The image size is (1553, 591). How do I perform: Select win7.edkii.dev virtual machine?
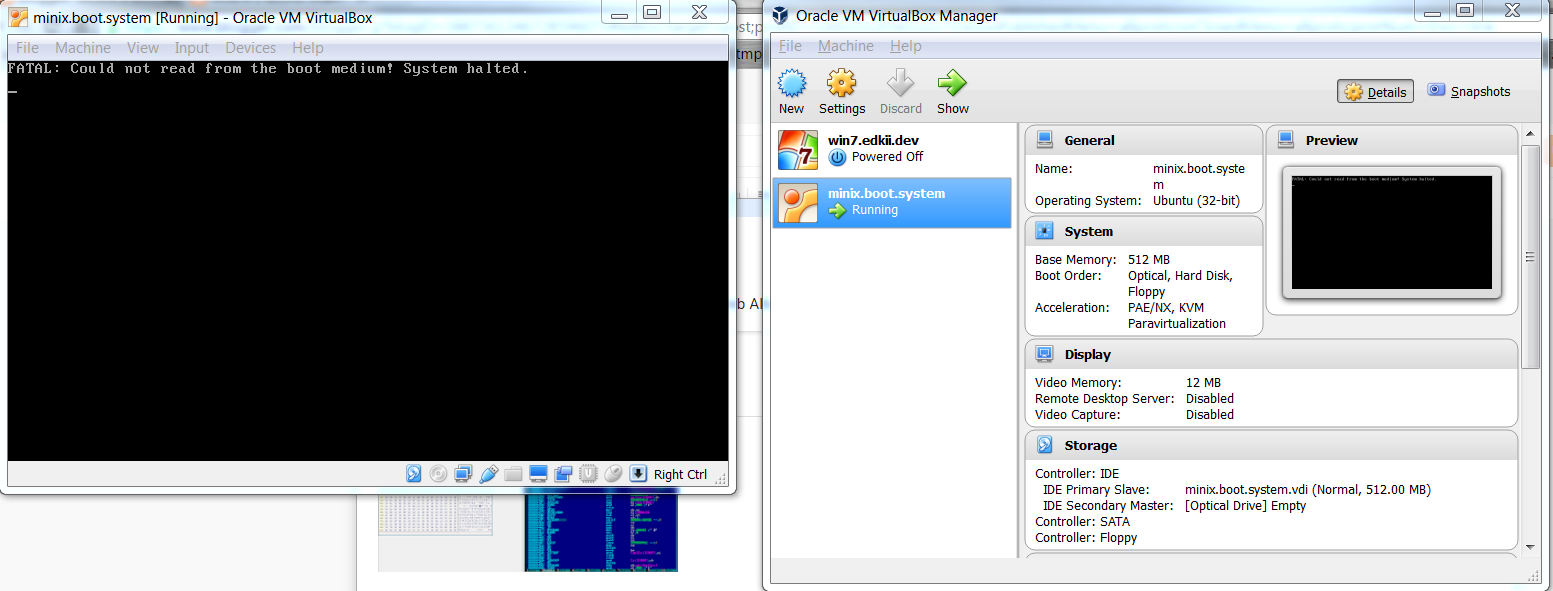point(892,149)
